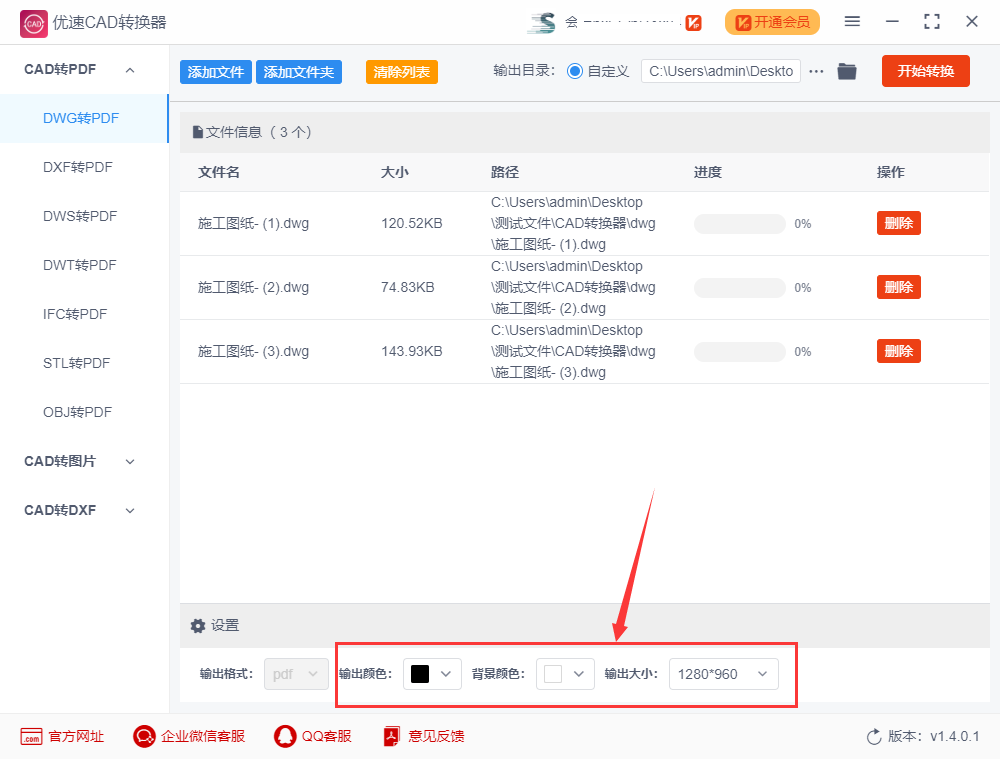The image size is (1000, 760).
Task: Click the 74.83KB size cell
Action: 408,288
